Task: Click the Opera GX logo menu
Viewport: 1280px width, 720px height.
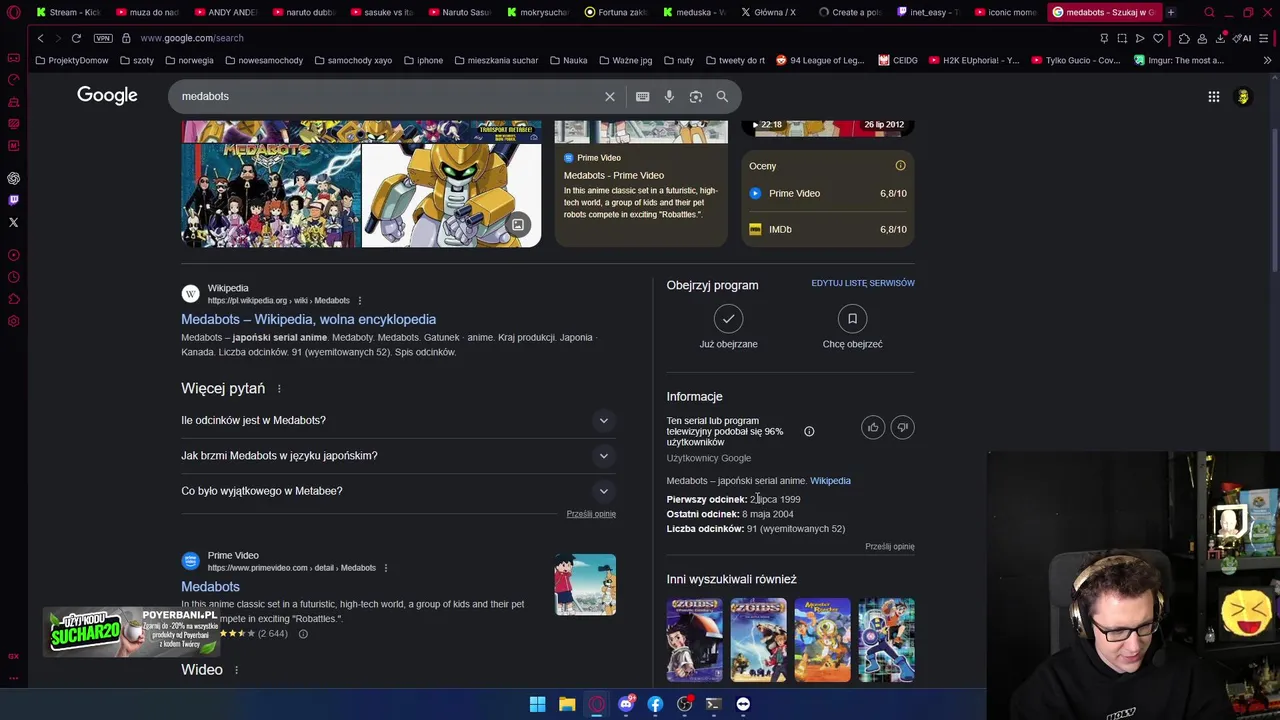Action: (x=13, y=12)
